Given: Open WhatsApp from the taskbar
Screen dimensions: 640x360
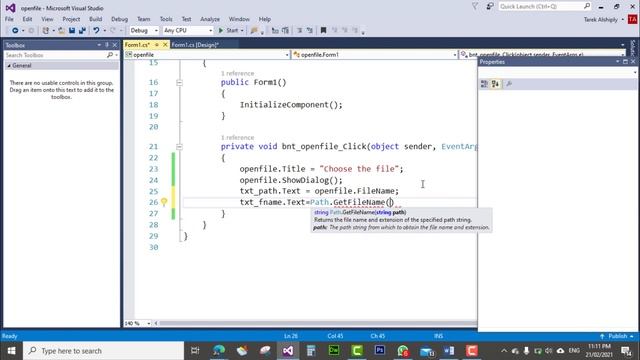Looking at the screenshot, I should point(403,351).
